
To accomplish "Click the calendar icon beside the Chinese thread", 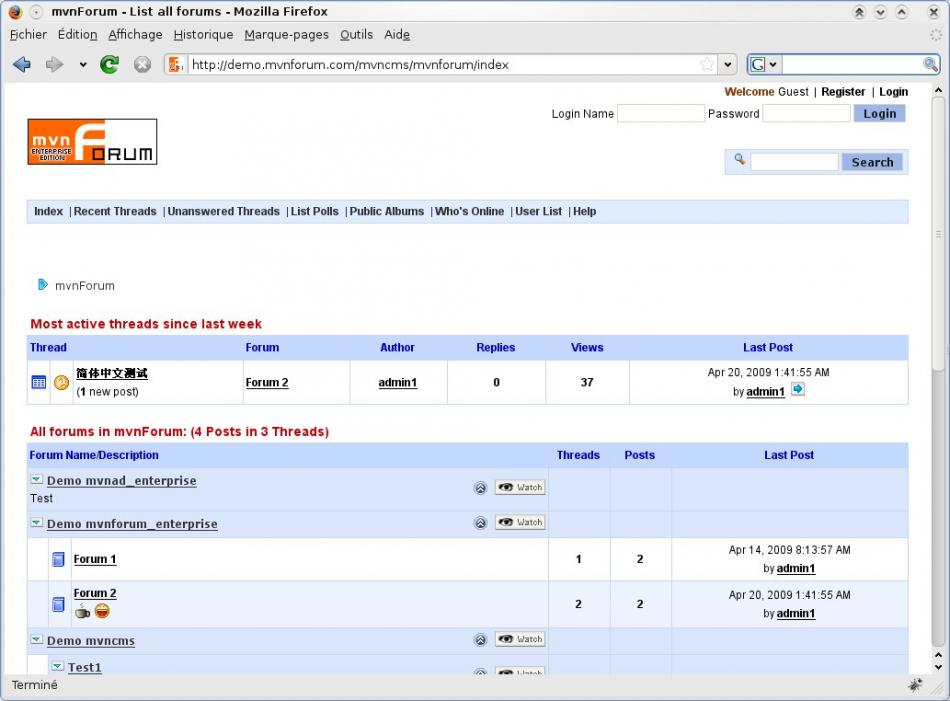I will coord(38,382).
